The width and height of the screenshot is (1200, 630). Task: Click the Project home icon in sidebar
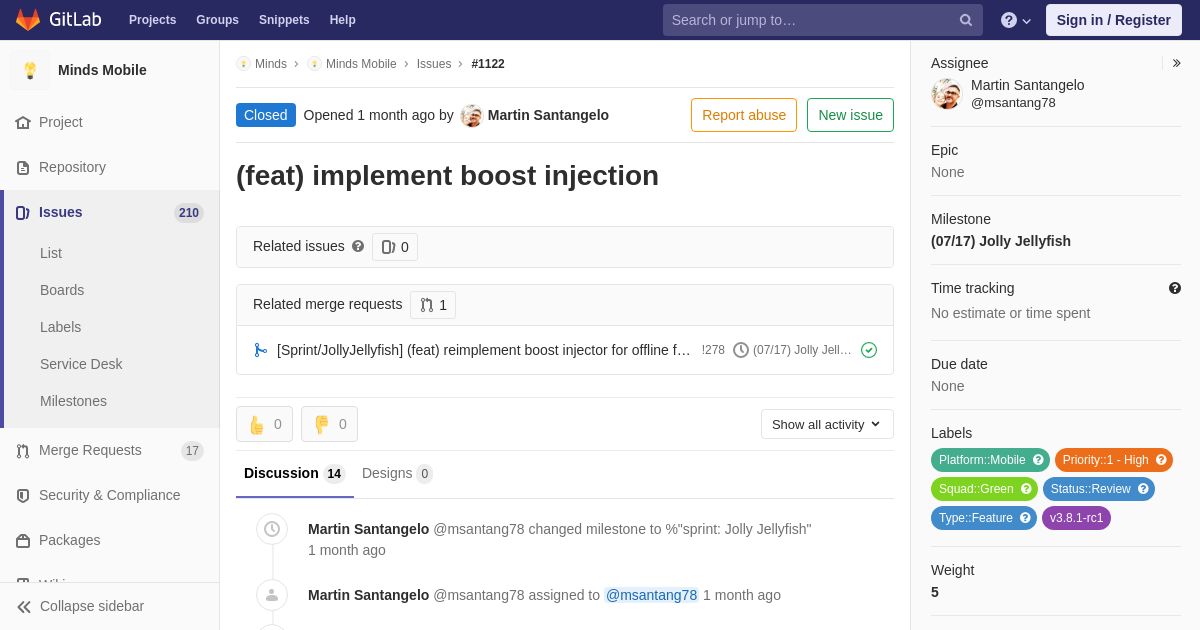[23, 122]
